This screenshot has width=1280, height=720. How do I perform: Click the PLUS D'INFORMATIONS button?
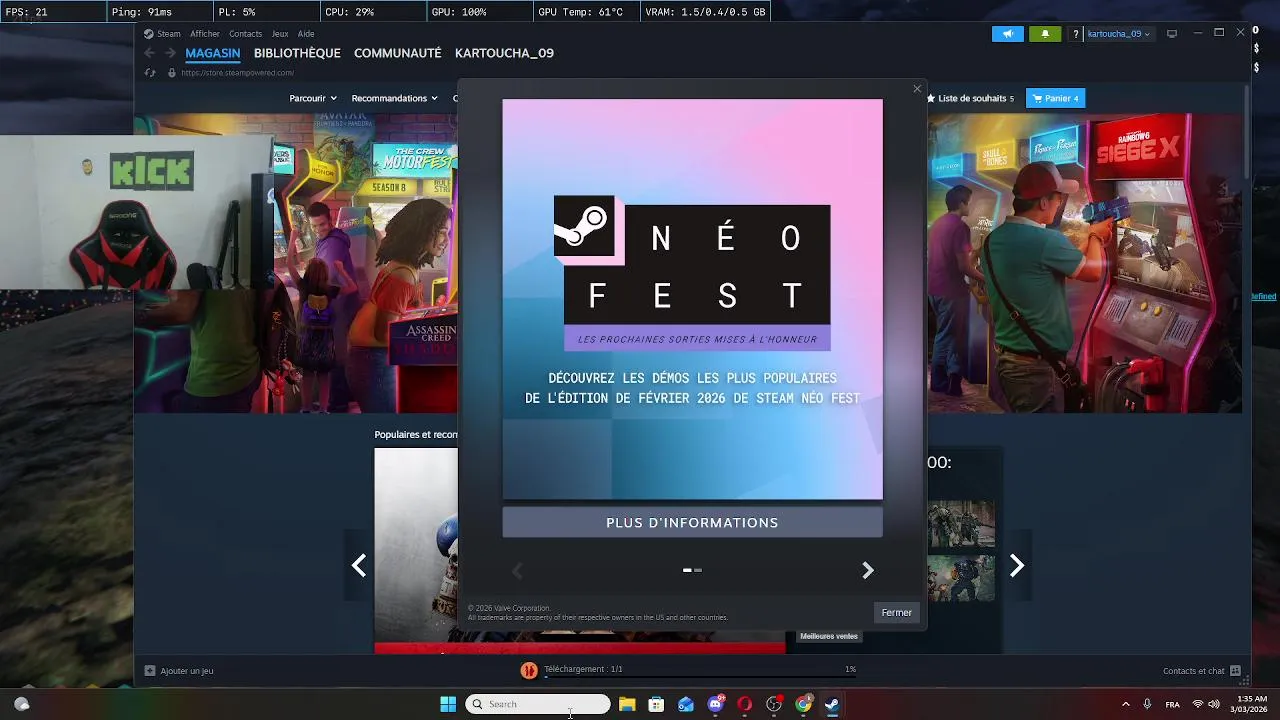point(692,522)
